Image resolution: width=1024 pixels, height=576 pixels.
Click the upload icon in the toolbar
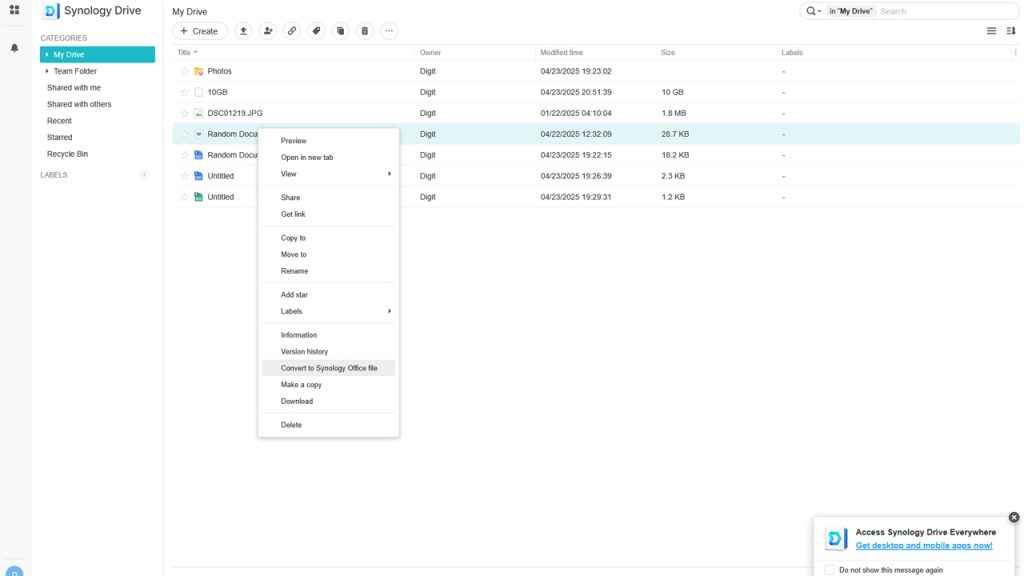(x=243, y=31)
